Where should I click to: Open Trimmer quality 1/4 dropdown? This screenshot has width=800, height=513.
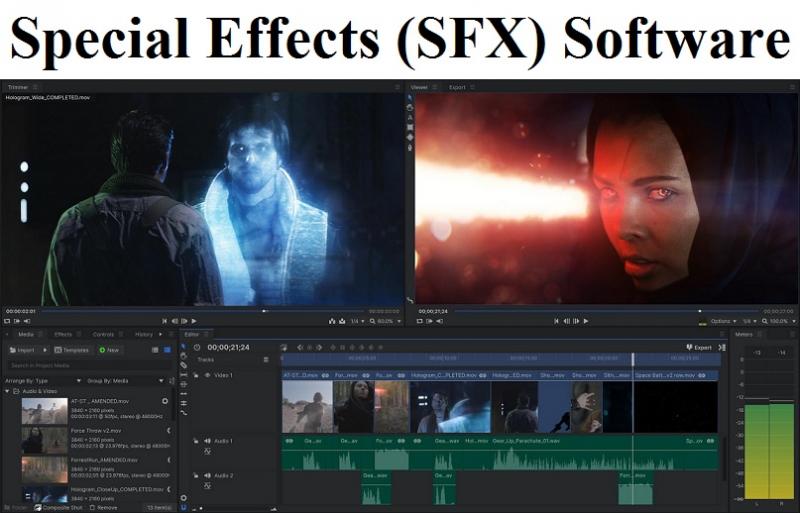tap(357, 321)
